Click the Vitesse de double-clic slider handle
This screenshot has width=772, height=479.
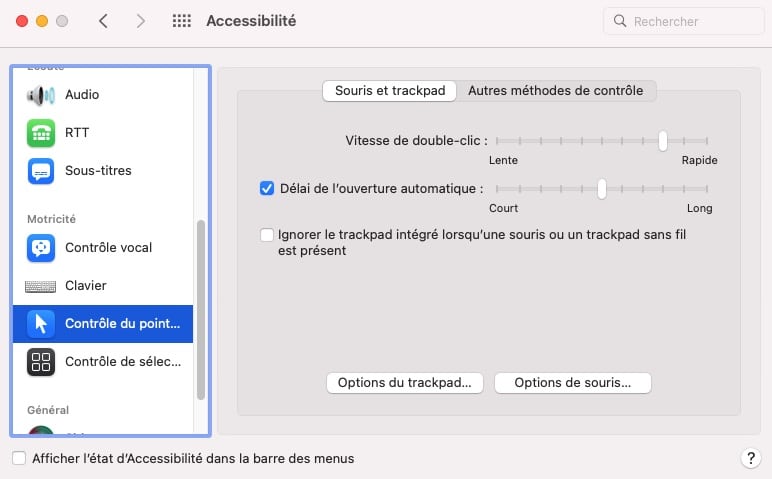(x=663, y=141)
